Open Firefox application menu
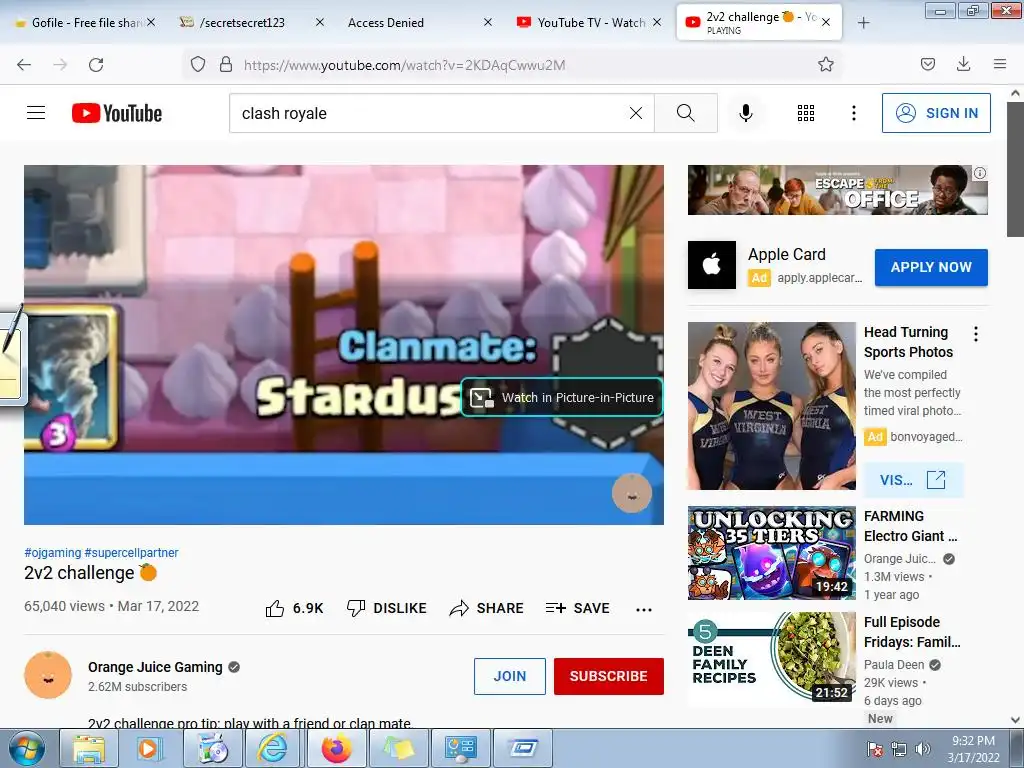The height and width of the screenshot is (768, 1024). click(x=1000, y=64)
